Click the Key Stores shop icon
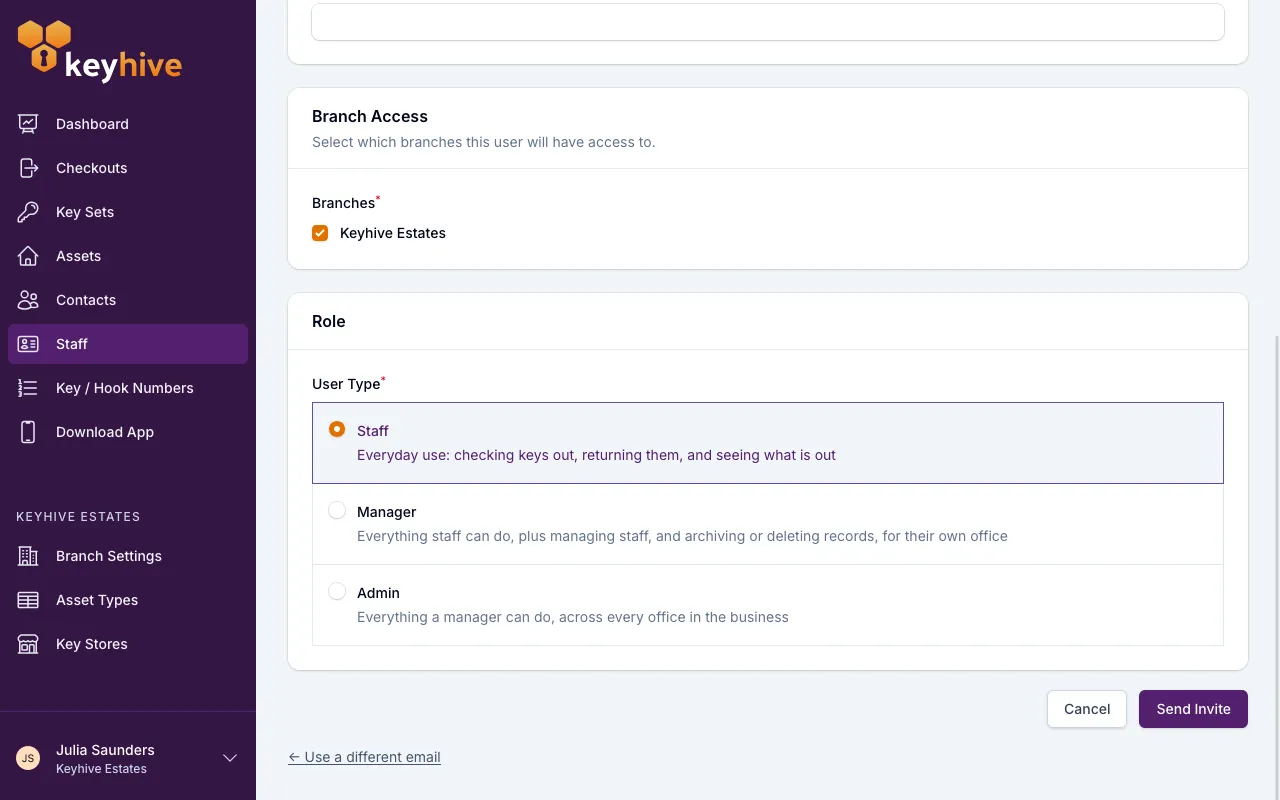 (x=28, y=644)
